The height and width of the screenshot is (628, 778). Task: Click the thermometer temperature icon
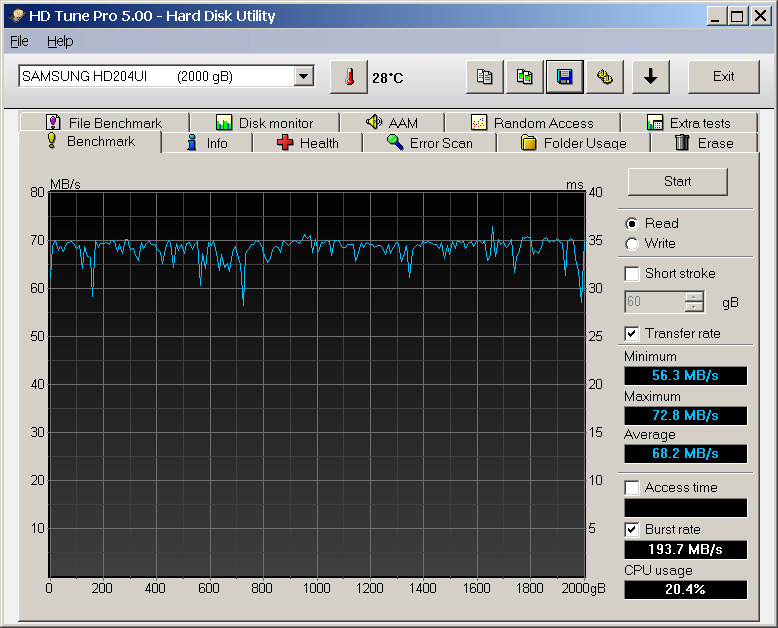[349, 77]
